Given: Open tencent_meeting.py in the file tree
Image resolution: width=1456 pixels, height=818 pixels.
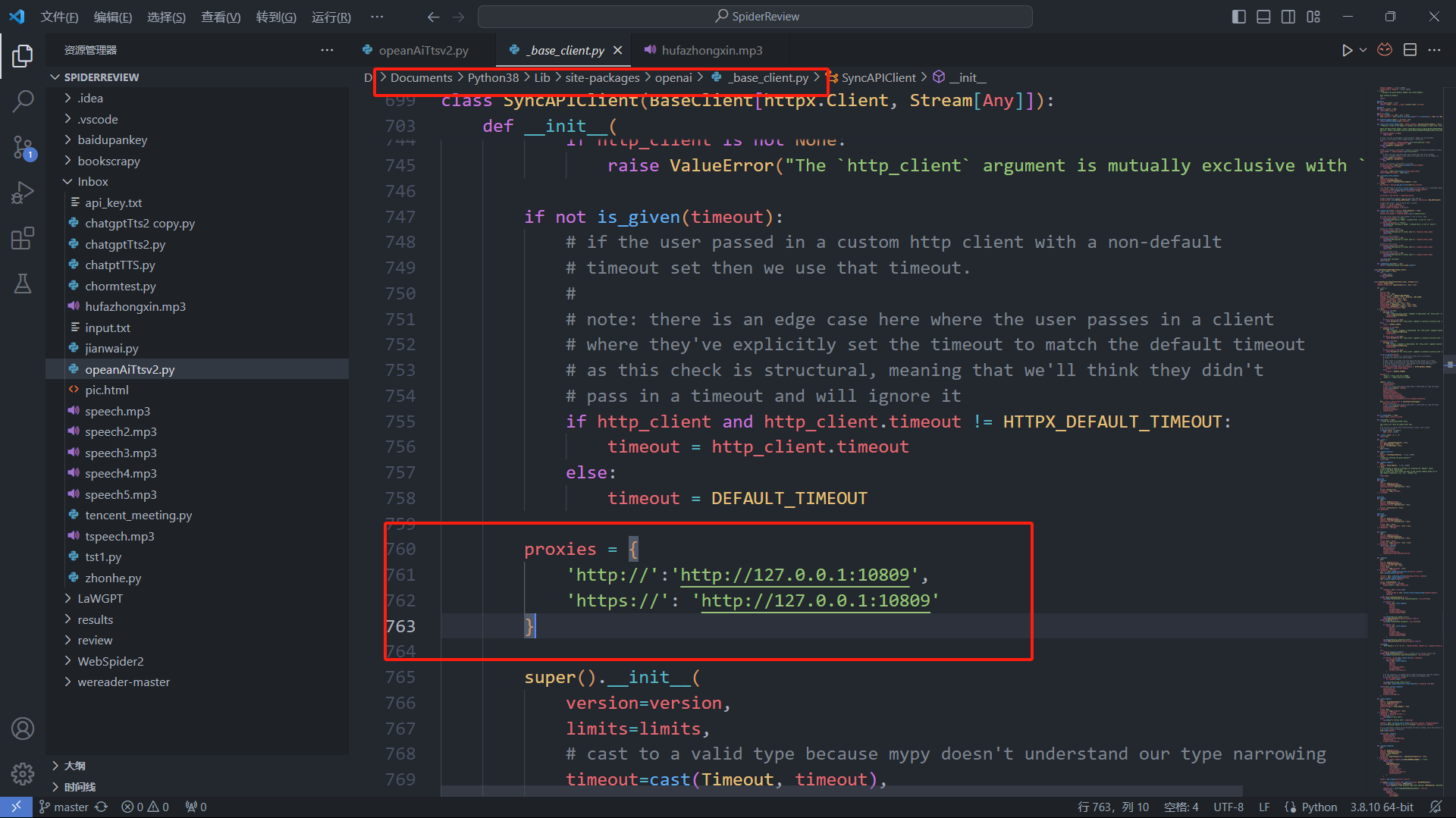Looking at the screenshot, I should pos(197,515).
